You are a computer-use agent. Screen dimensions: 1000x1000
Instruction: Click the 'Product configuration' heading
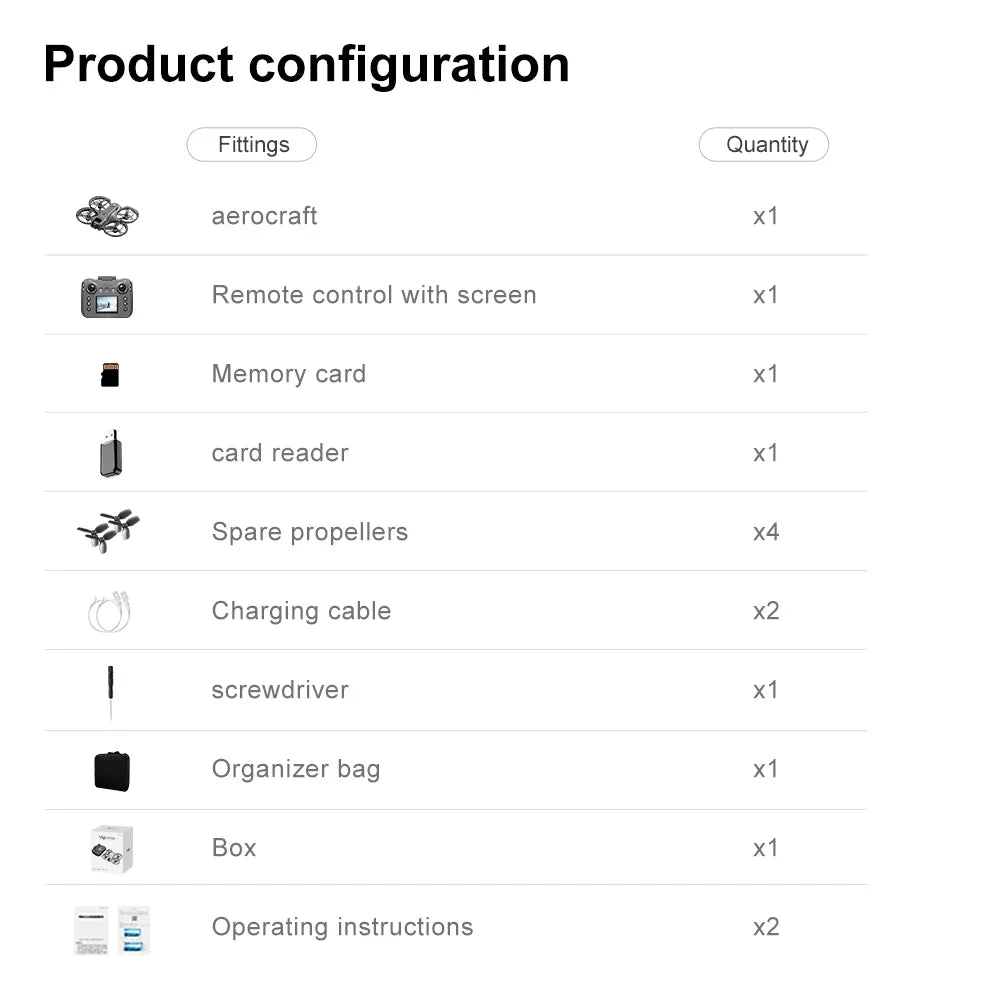point(306,64)
